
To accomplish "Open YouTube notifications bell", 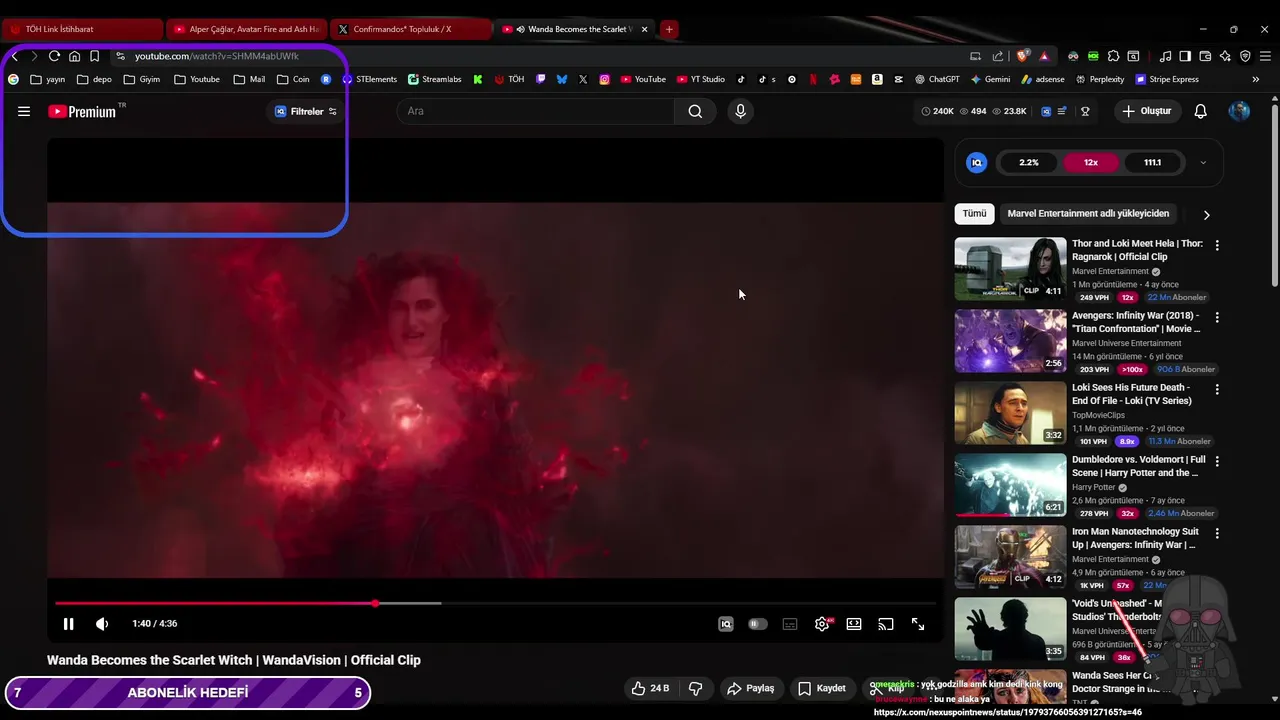I will coord(1200,111).
